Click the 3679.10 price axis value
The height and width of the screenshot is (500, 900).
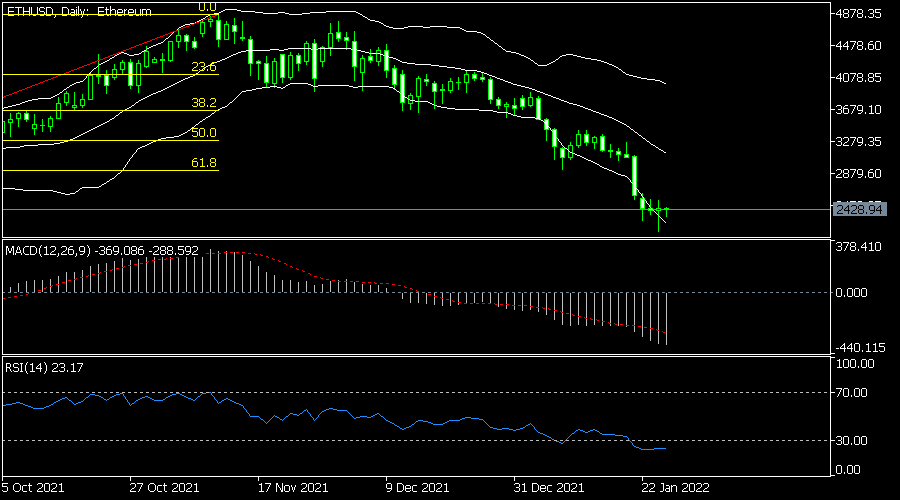[859, 110]
